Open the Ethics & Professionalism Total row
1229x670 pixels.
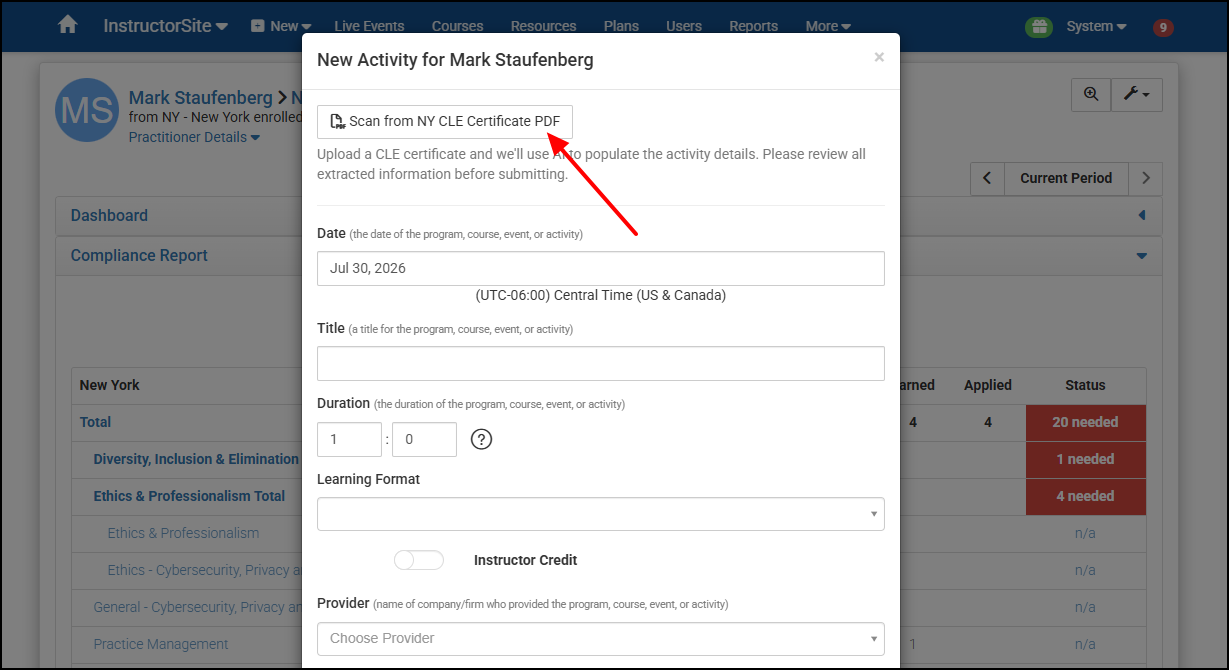point(189,496)
